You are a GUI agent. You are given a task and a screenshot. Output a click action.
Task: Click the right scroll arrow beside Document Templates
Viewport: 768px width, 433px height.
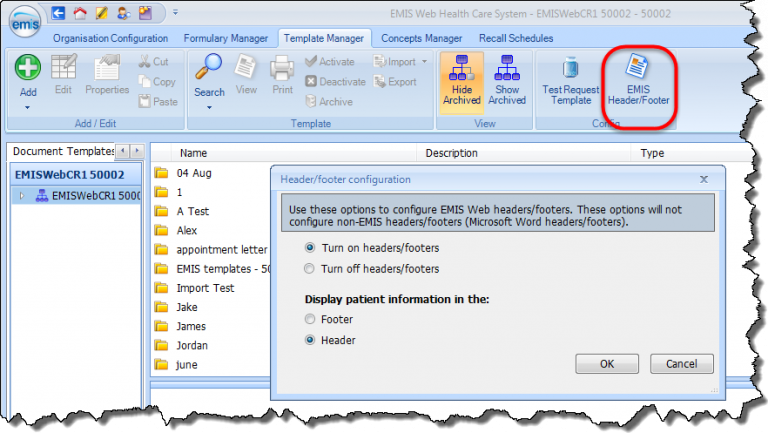click(x=138, y=151)
